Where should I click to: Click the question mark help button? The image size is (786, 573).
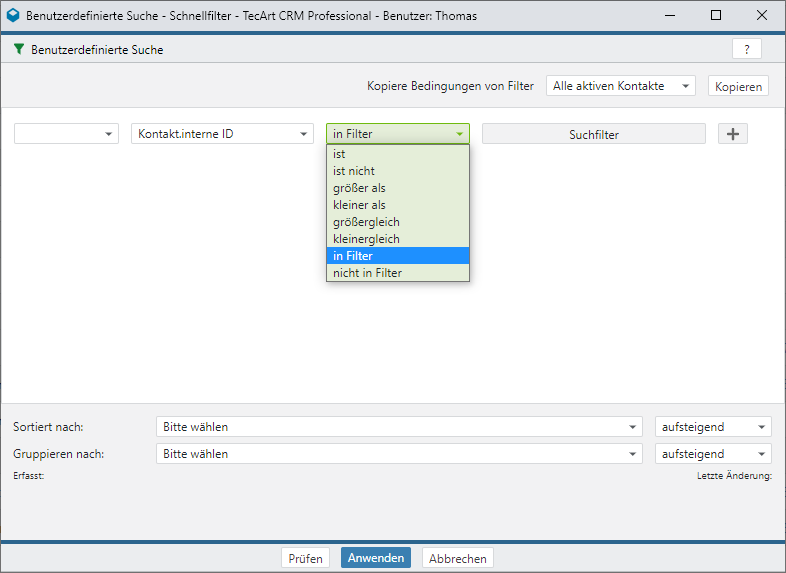(x=746, y=49)
